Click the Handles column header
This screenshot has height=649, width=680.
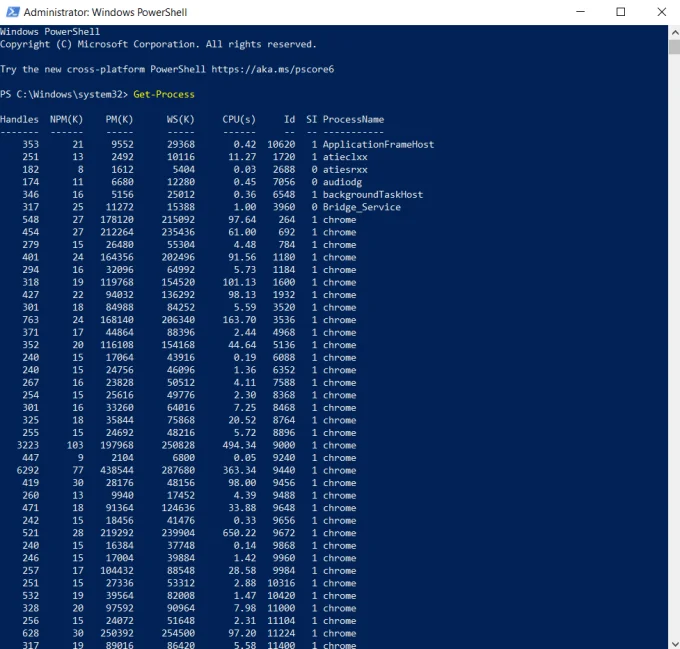19,119
